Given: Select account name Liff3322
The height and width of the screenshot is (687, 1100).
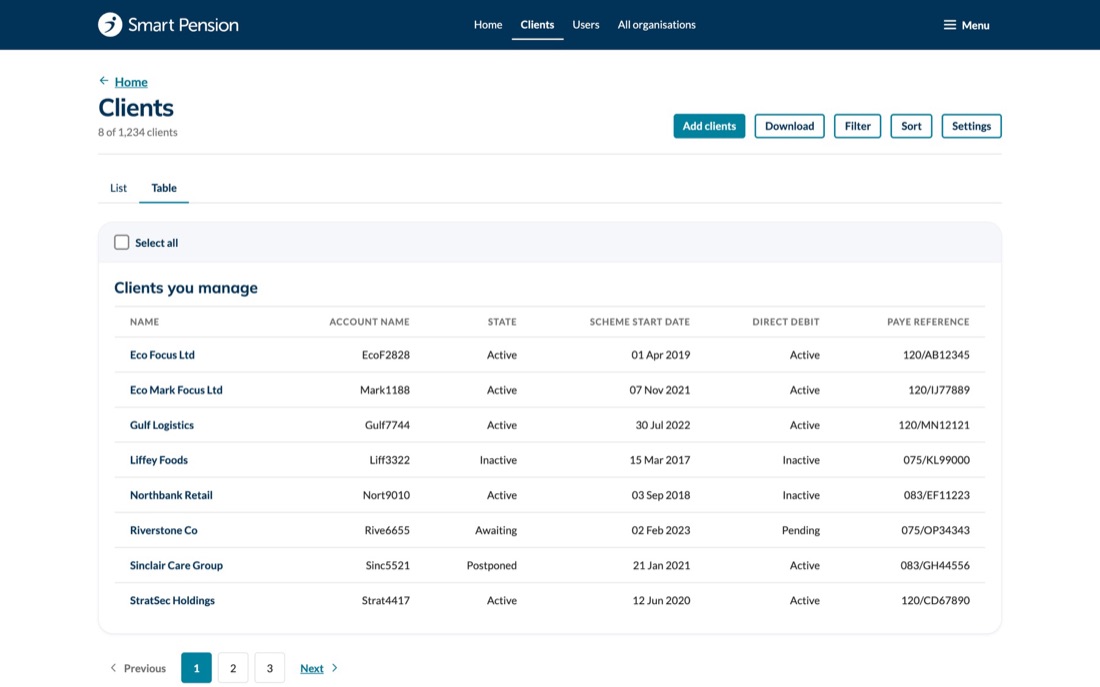Looking at the screenshot, I should (x=389, y=460).
